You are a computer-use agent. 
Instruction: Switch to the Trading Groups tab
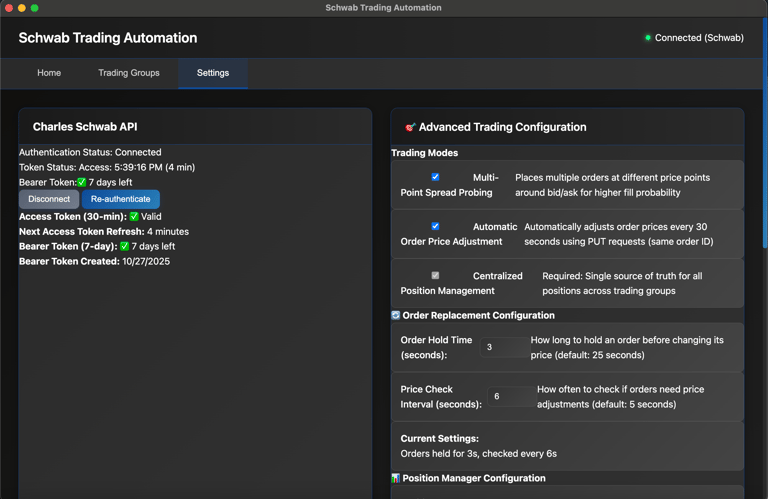point(129,73)
